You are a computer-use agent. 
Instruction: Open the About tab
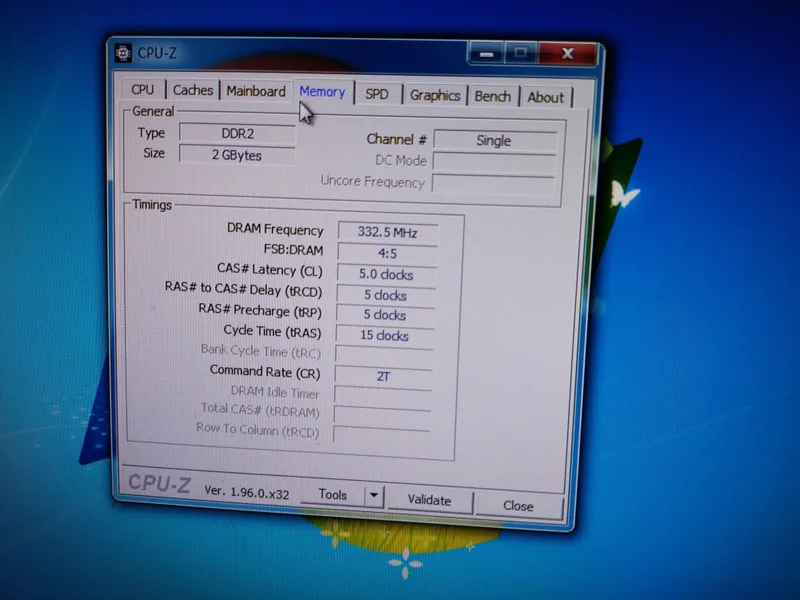[545, 97]
